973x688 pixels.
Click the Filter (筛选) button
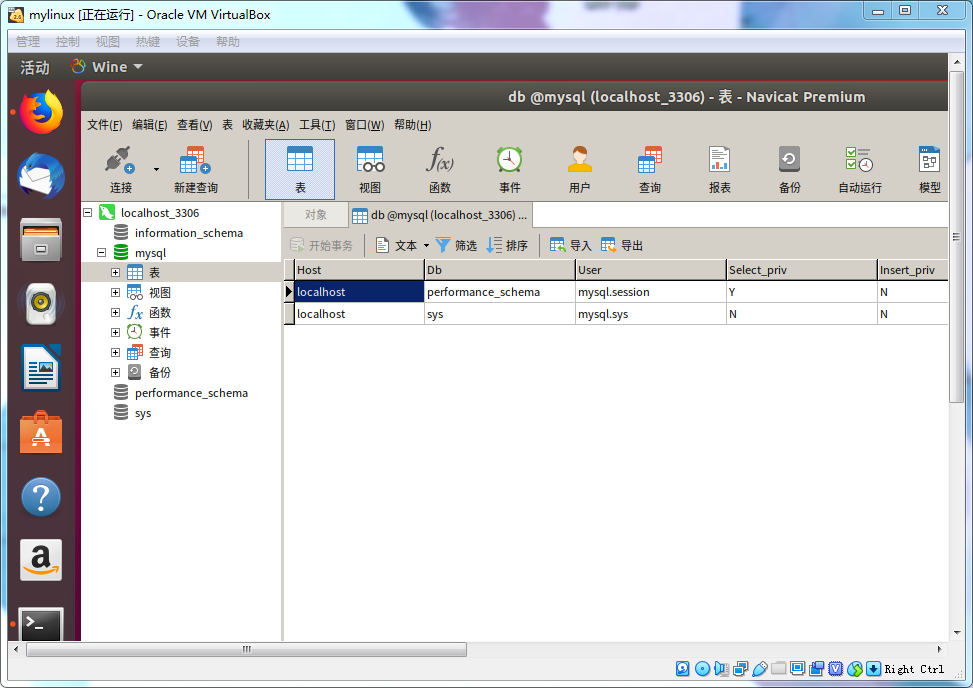pos(456,246)
